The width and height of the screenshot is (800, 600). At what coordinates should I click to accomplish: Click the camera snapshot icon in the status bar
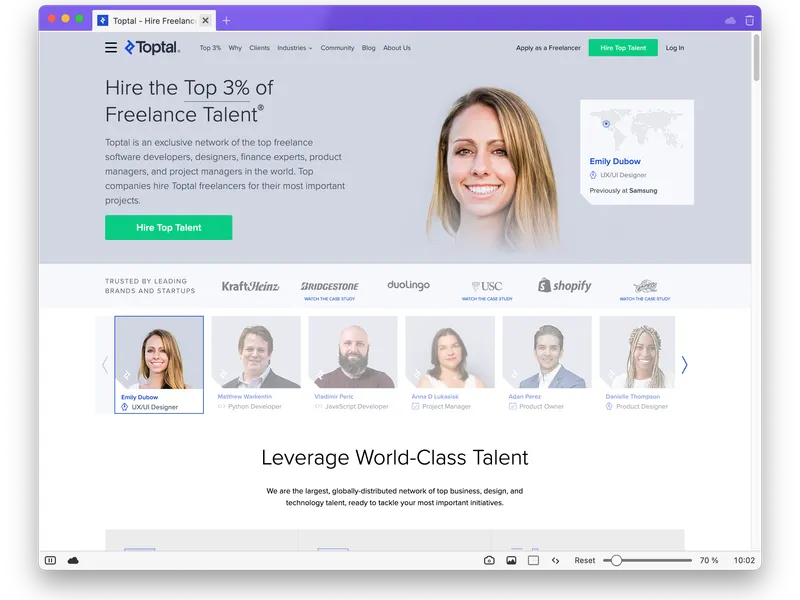(489, 560)
